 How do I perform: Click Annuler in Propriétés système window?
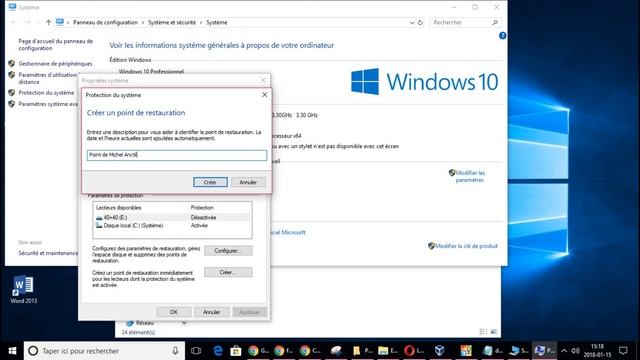click(x=211, y=312)
